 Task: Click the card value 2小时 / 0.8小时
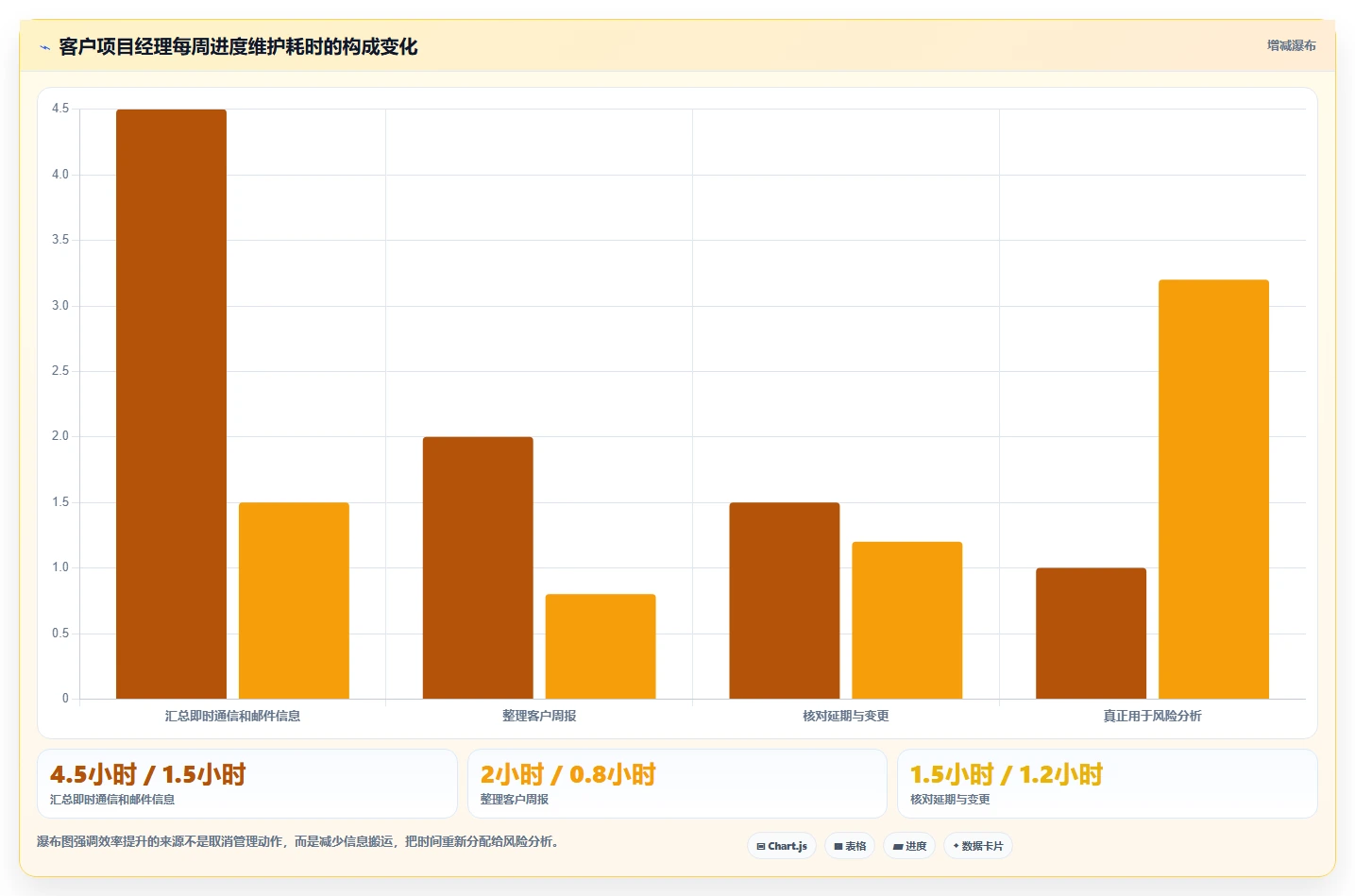(x=568, y=775)
